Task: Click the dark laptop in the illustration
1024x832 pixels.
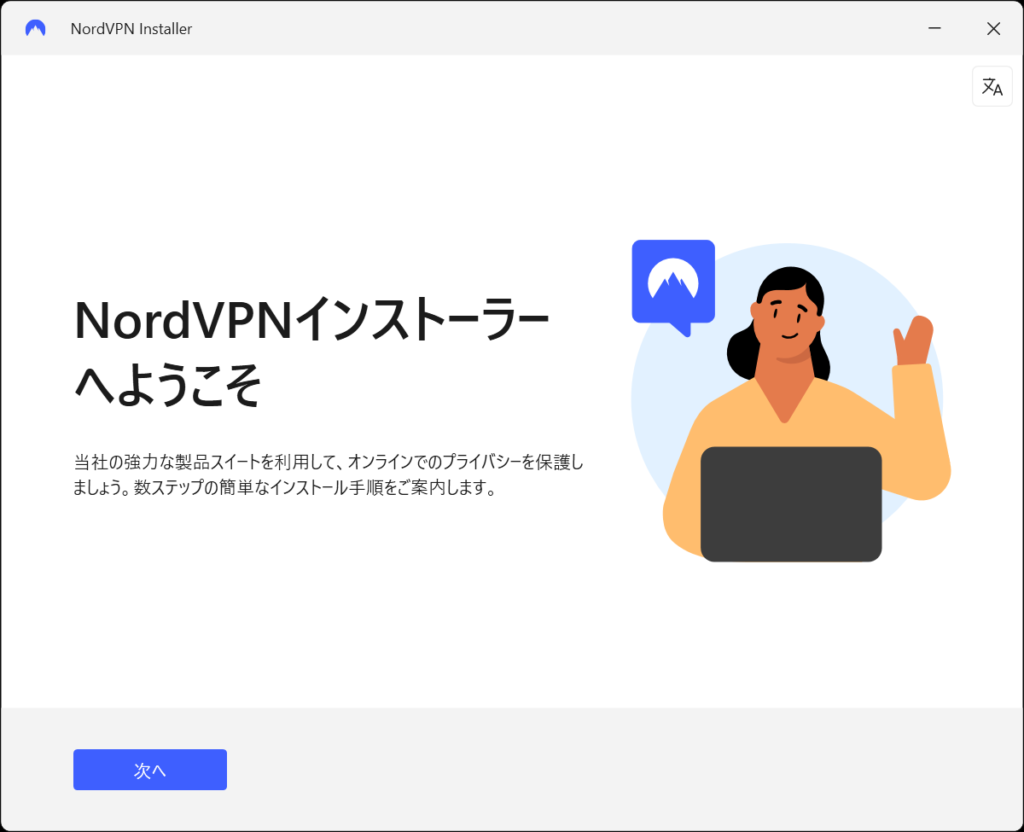Action: tap(790, 504)
